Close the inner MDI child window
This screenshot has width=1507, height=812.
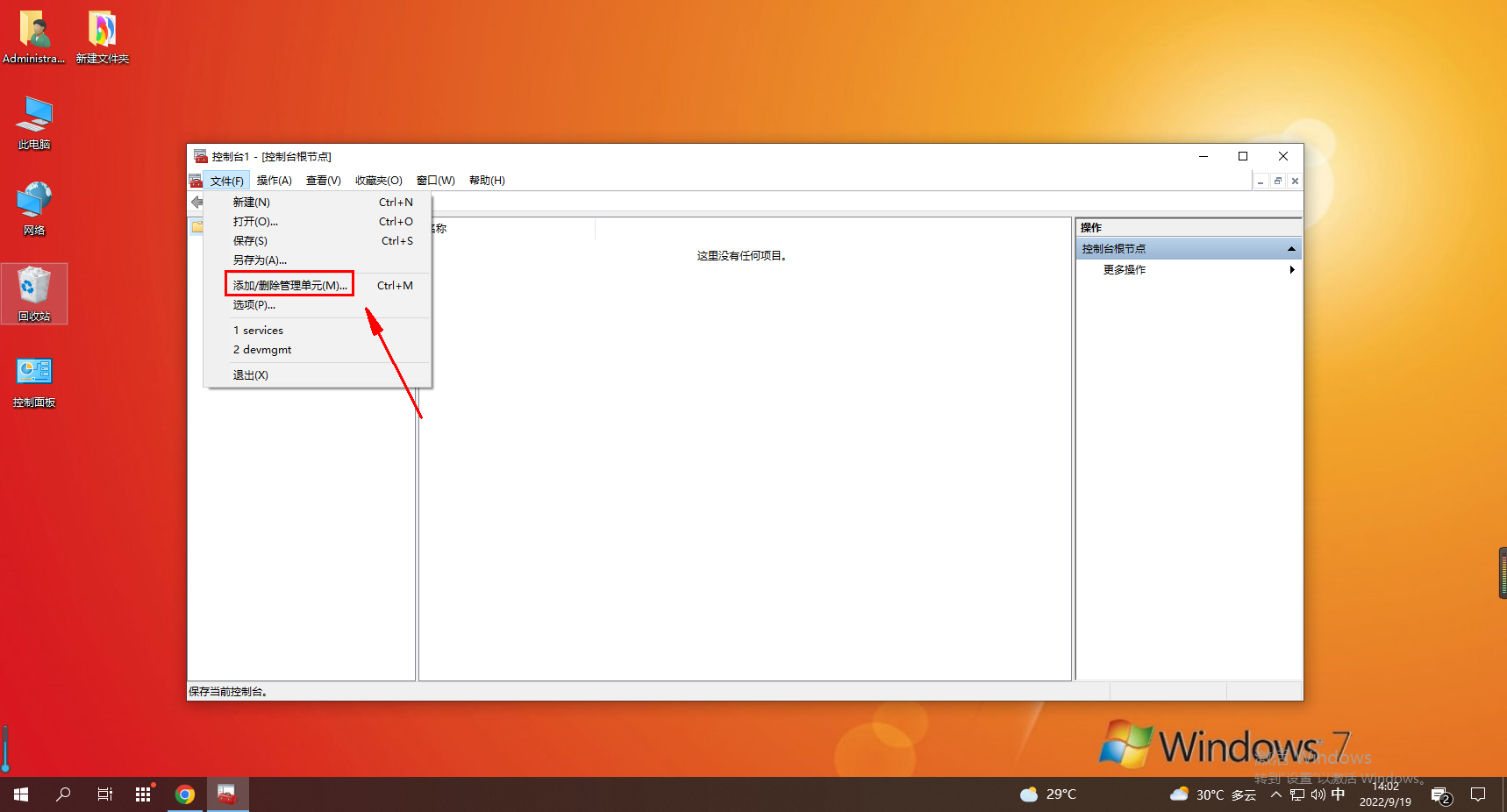pos(1295,182)
